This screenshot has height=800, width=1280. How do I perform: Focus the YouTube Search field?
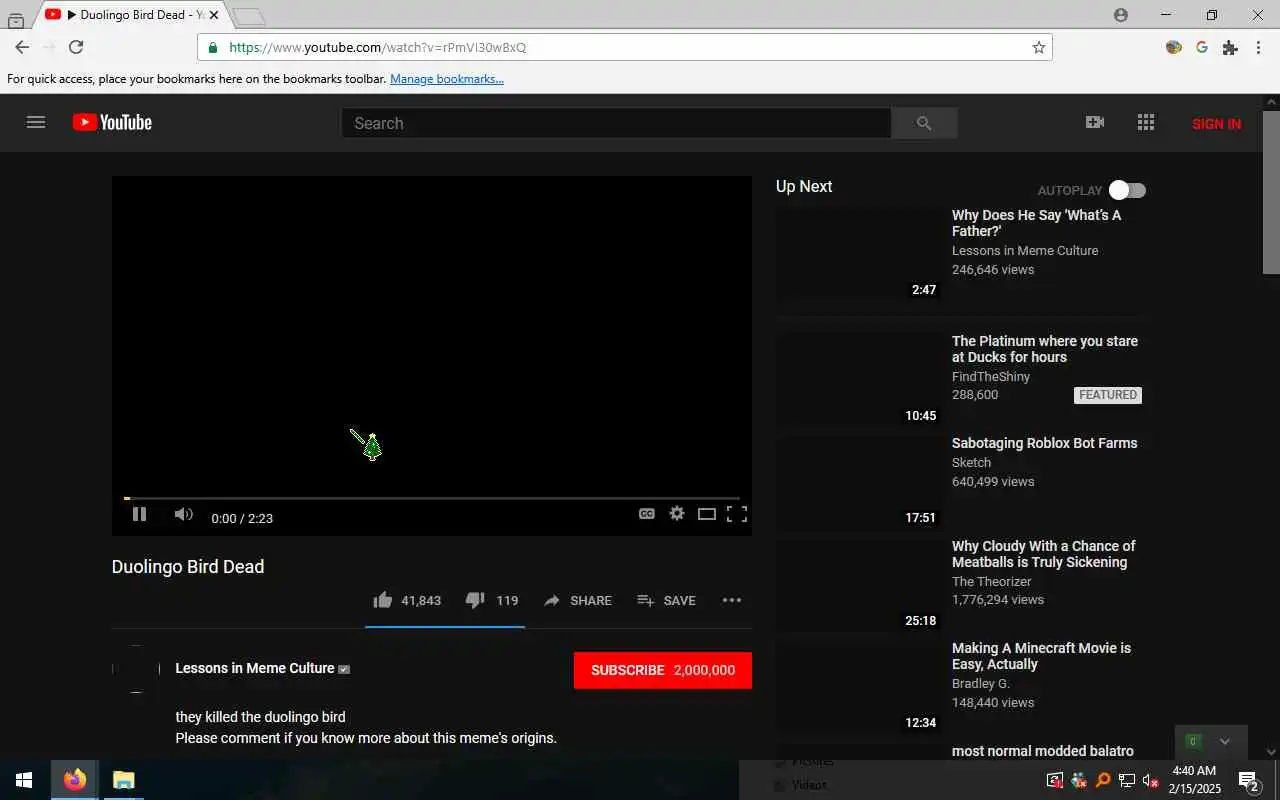pos(616,123)
